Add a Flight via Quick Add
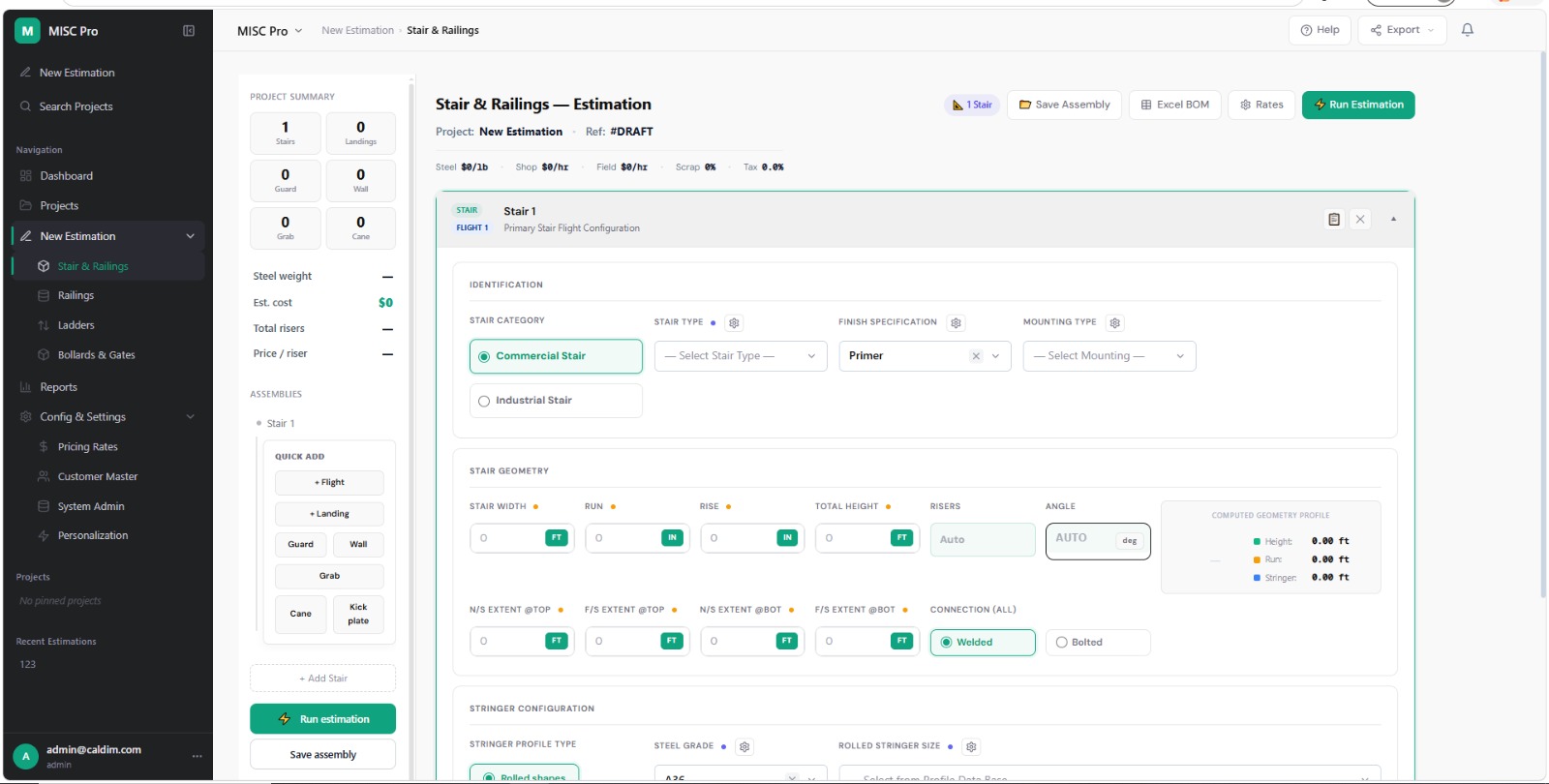 click(x=329, y=482)
